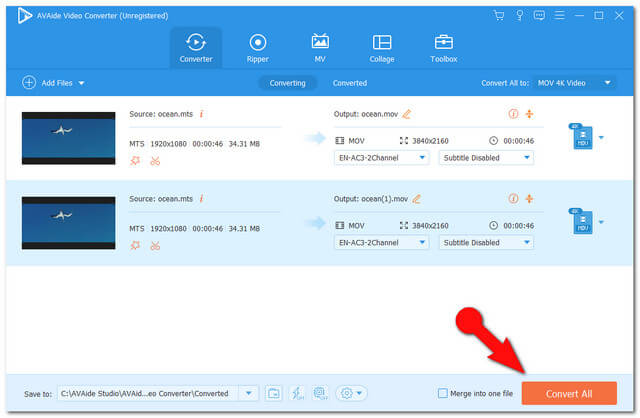Click MOV 4K format icon for ocean(1).mov
The height and width of the screenshot is (418, 640).
[x=581, y=222]
